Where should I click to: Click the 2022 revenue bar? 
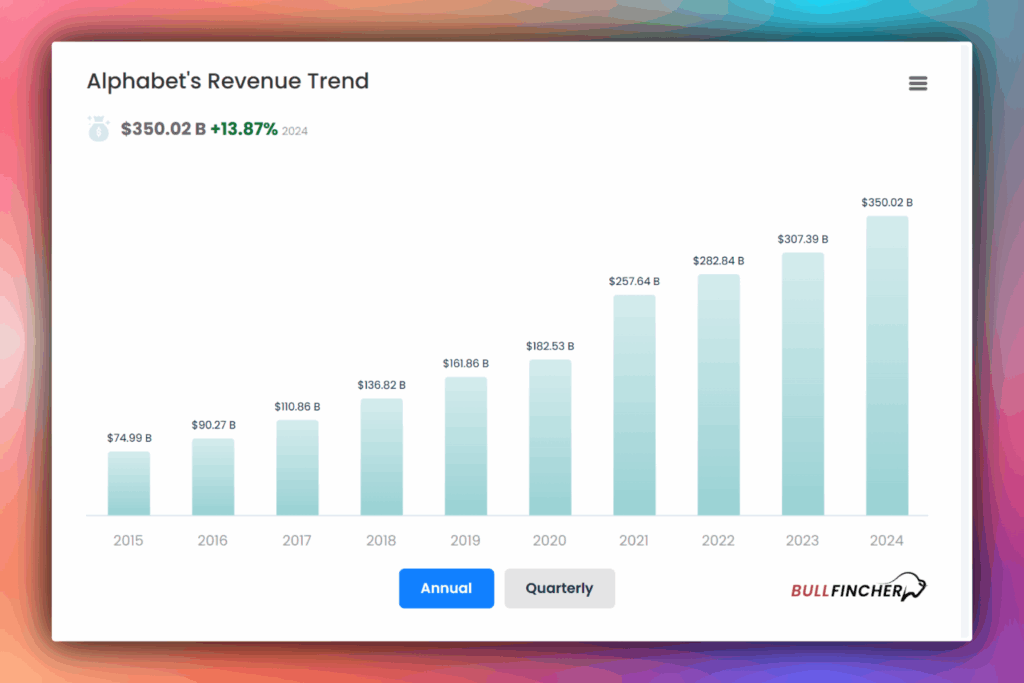(x=717, y=395)
